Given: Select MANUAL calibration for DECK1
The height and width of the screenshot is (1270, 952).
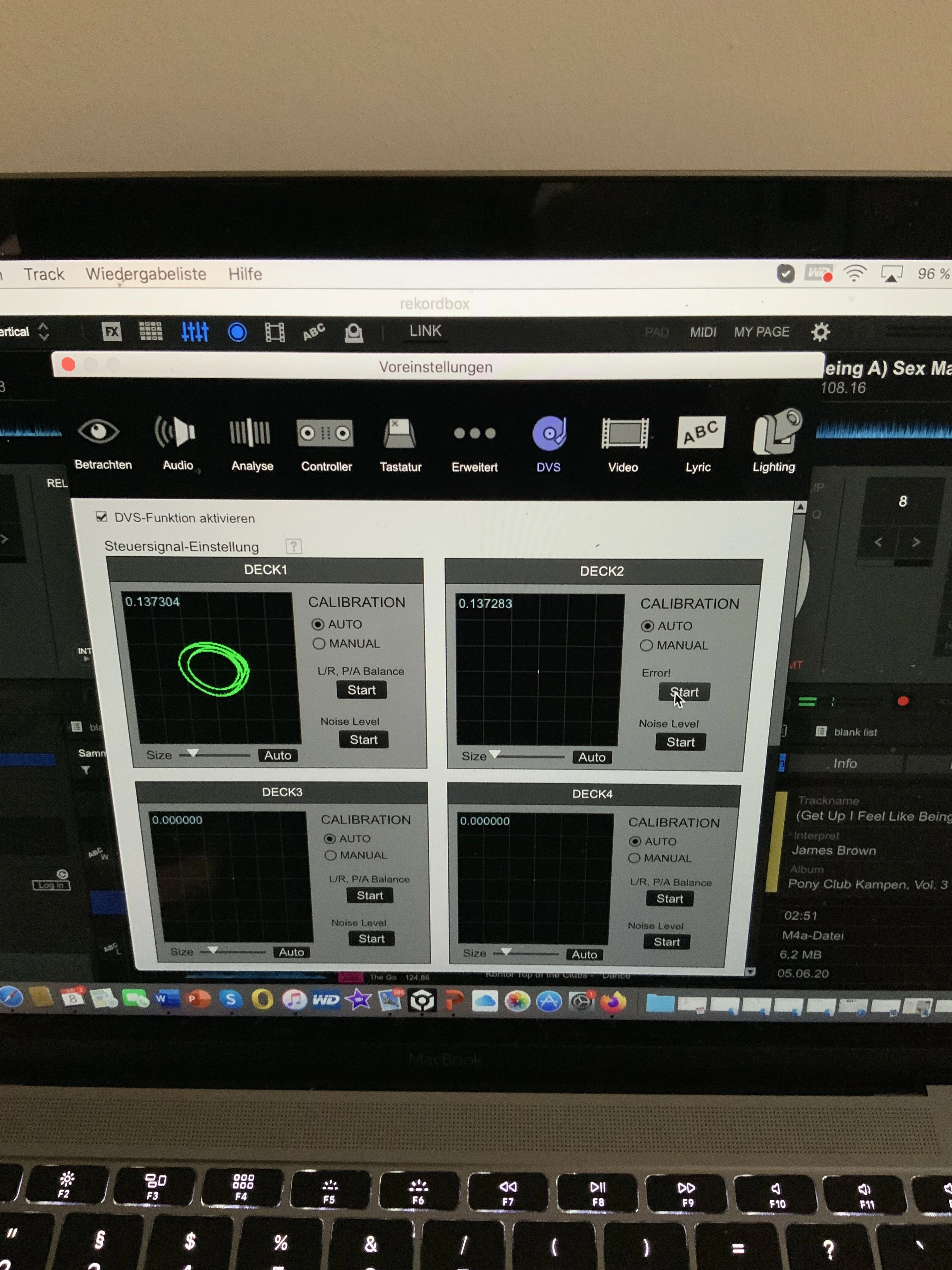Looking at the screenshot, I should [x=319, y=644].
